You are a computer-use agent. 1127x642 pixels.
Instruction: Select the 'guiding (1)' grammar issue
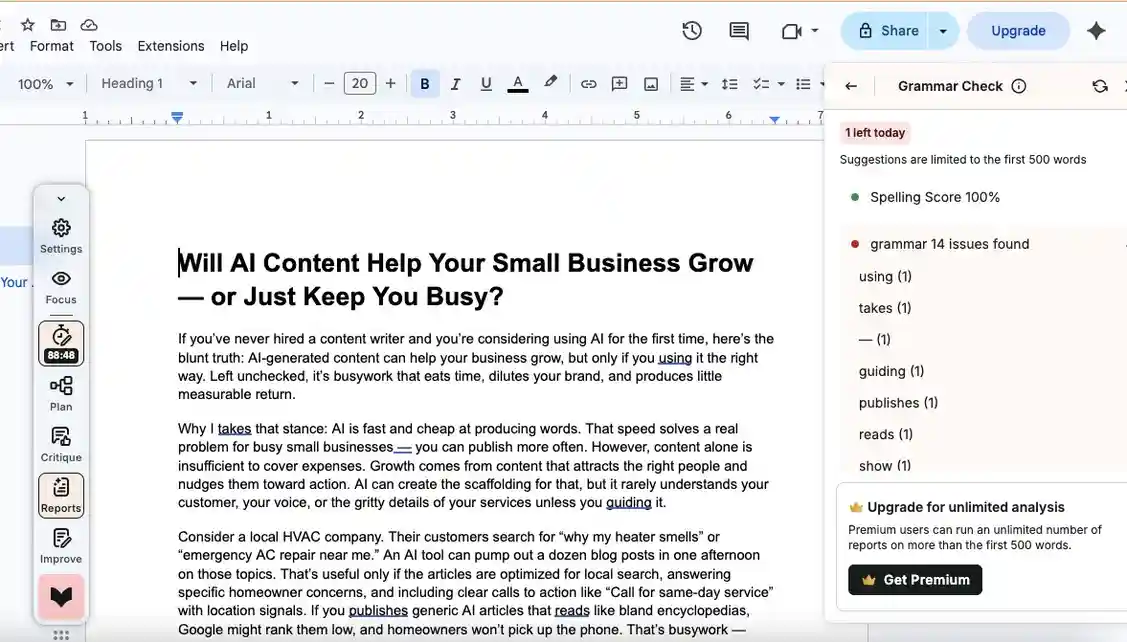(x=891, y=372)
